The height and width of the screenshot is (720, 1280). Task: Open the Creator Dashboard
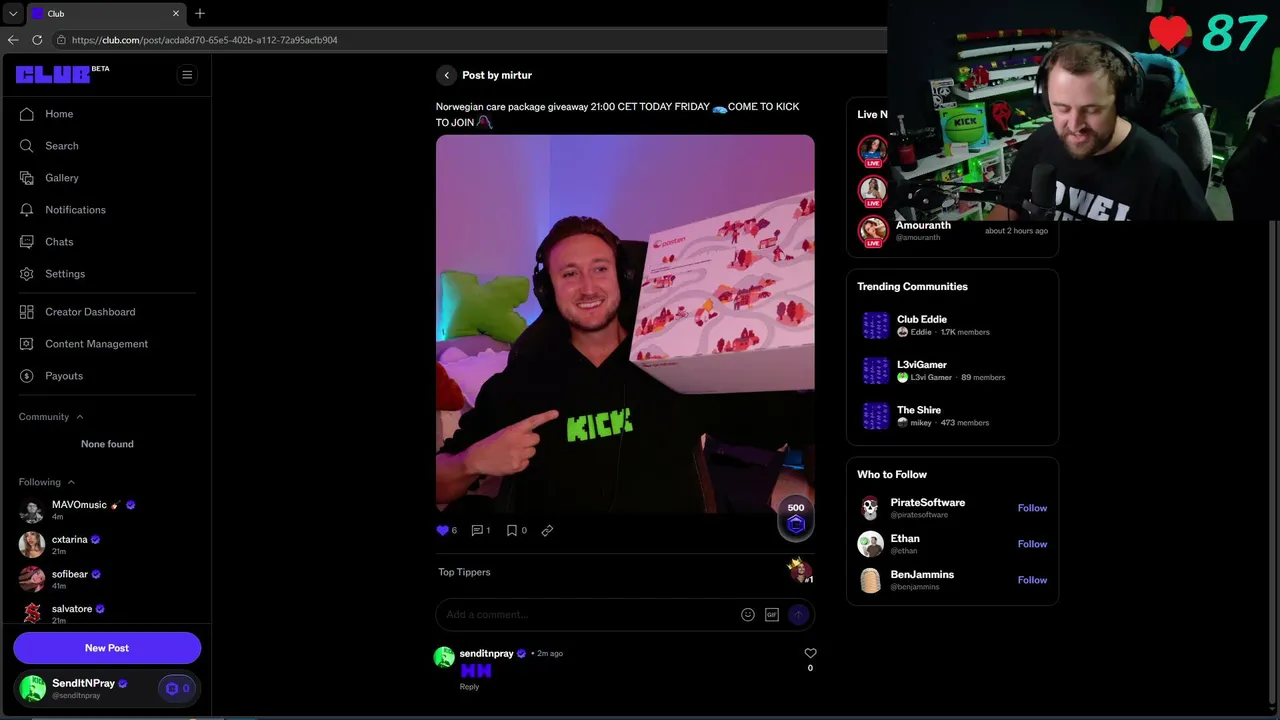[90, 312]
